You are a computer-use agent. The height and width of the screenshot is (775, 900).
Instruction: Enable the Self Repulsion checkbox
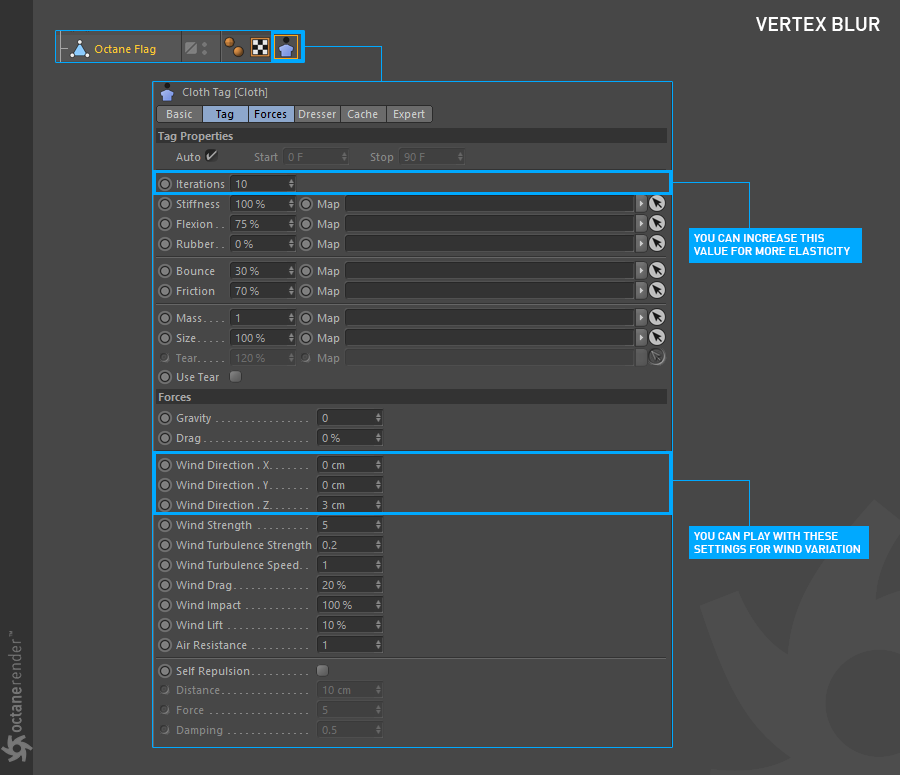(323, 671)
